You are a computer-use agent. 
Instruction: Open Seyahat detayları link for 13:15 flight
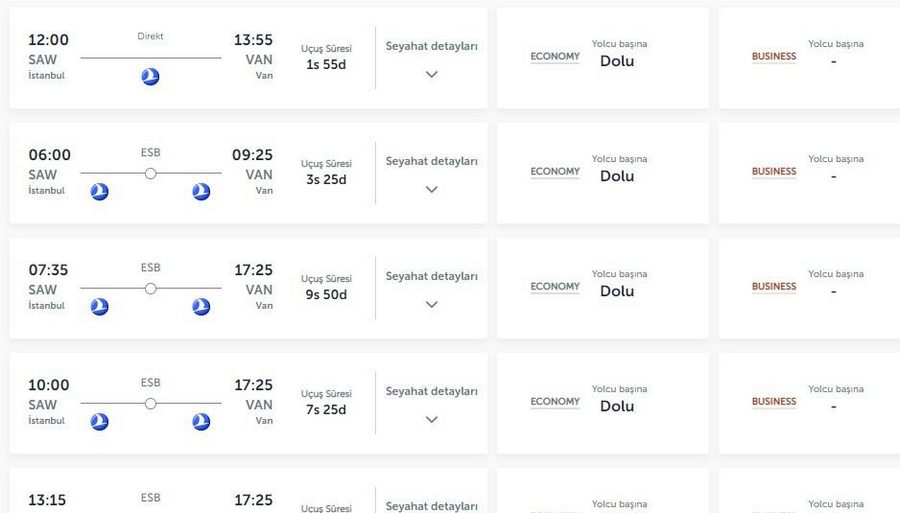(x=432, y=506)
